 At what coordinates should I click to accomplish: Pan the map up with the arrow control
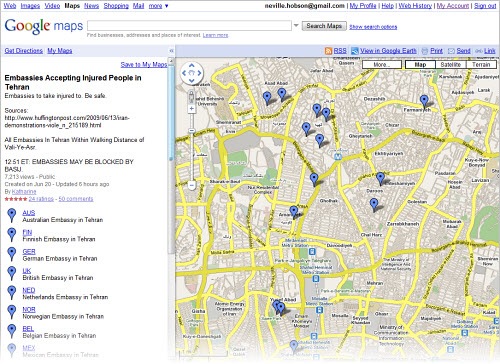coord(192,65)
